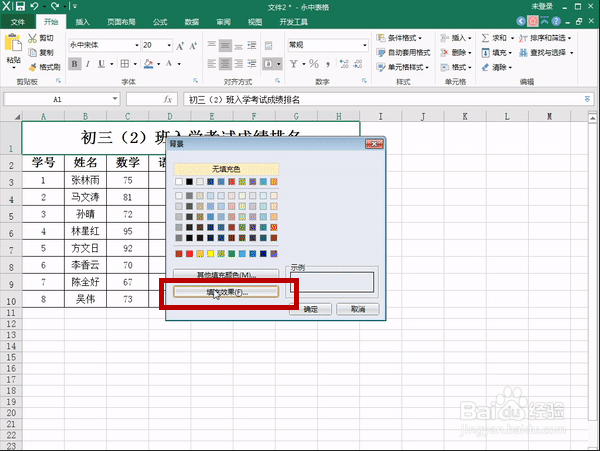Redo the last undone action
The width and height of the screenshot is (600, 451).
click(x=55, y=6)
